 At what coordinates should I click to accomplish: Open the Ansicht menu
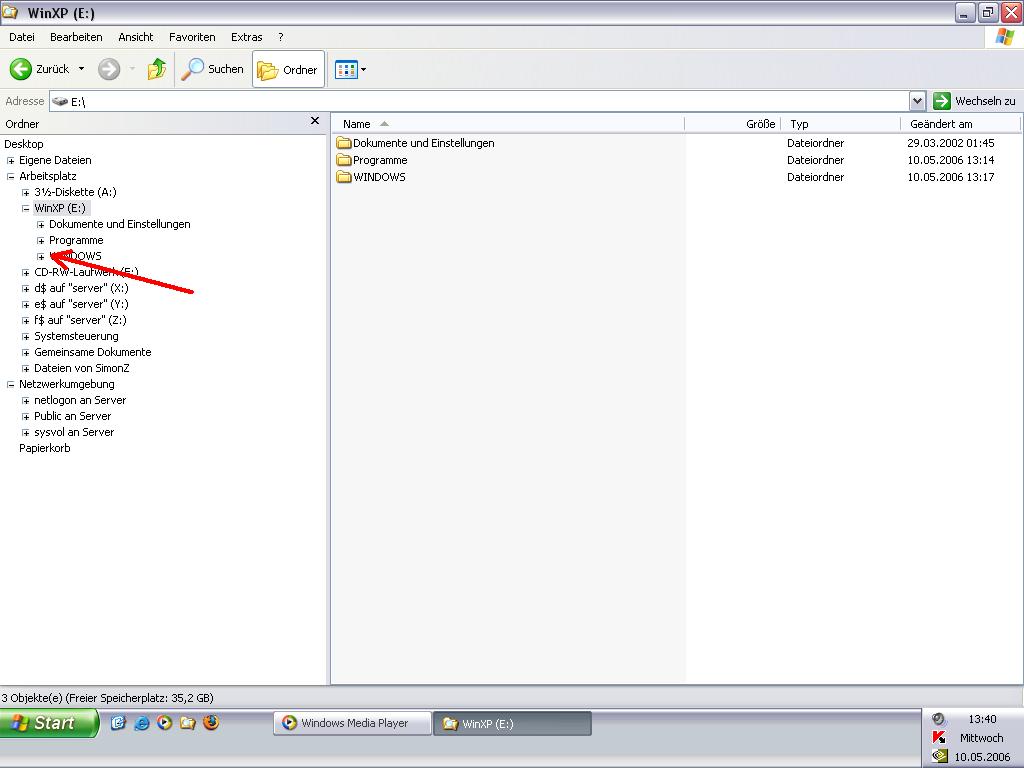(135, 37)
